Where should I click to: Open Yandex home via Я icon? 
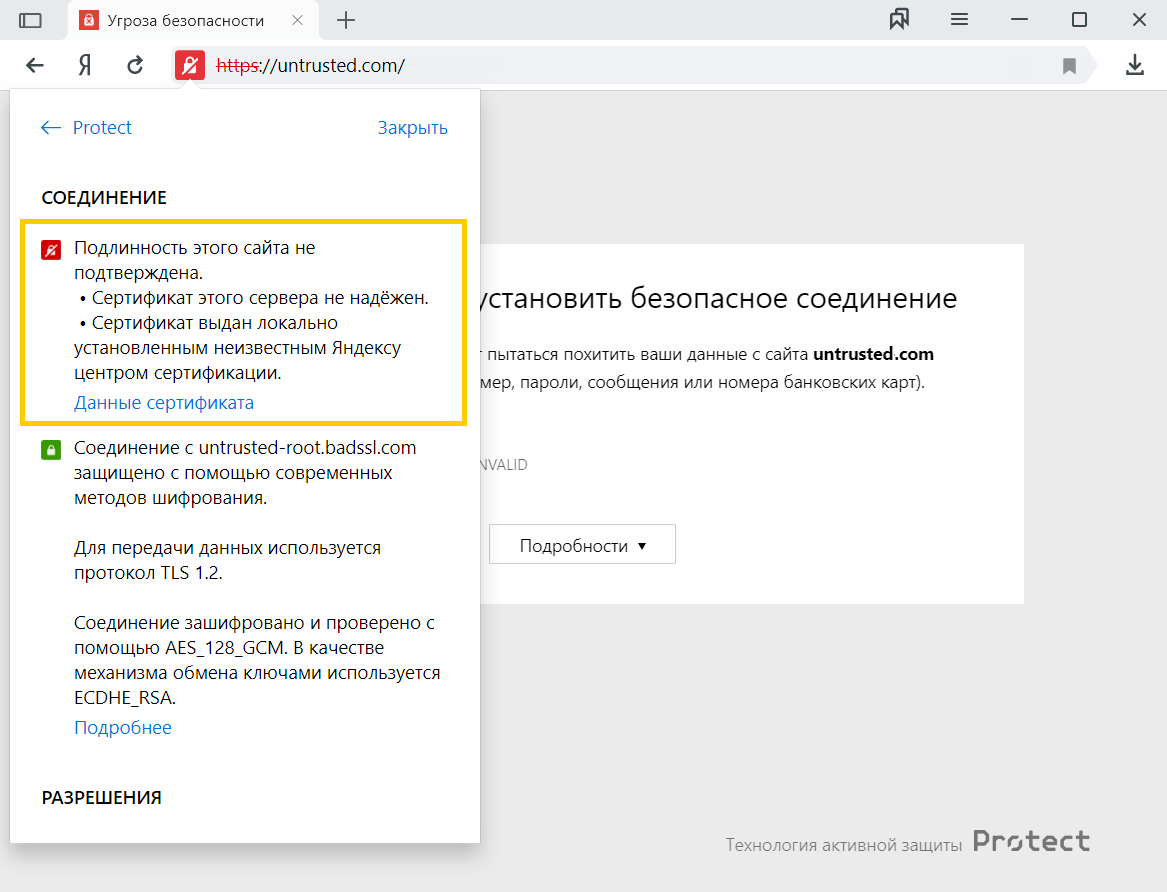tap(85, 65)
